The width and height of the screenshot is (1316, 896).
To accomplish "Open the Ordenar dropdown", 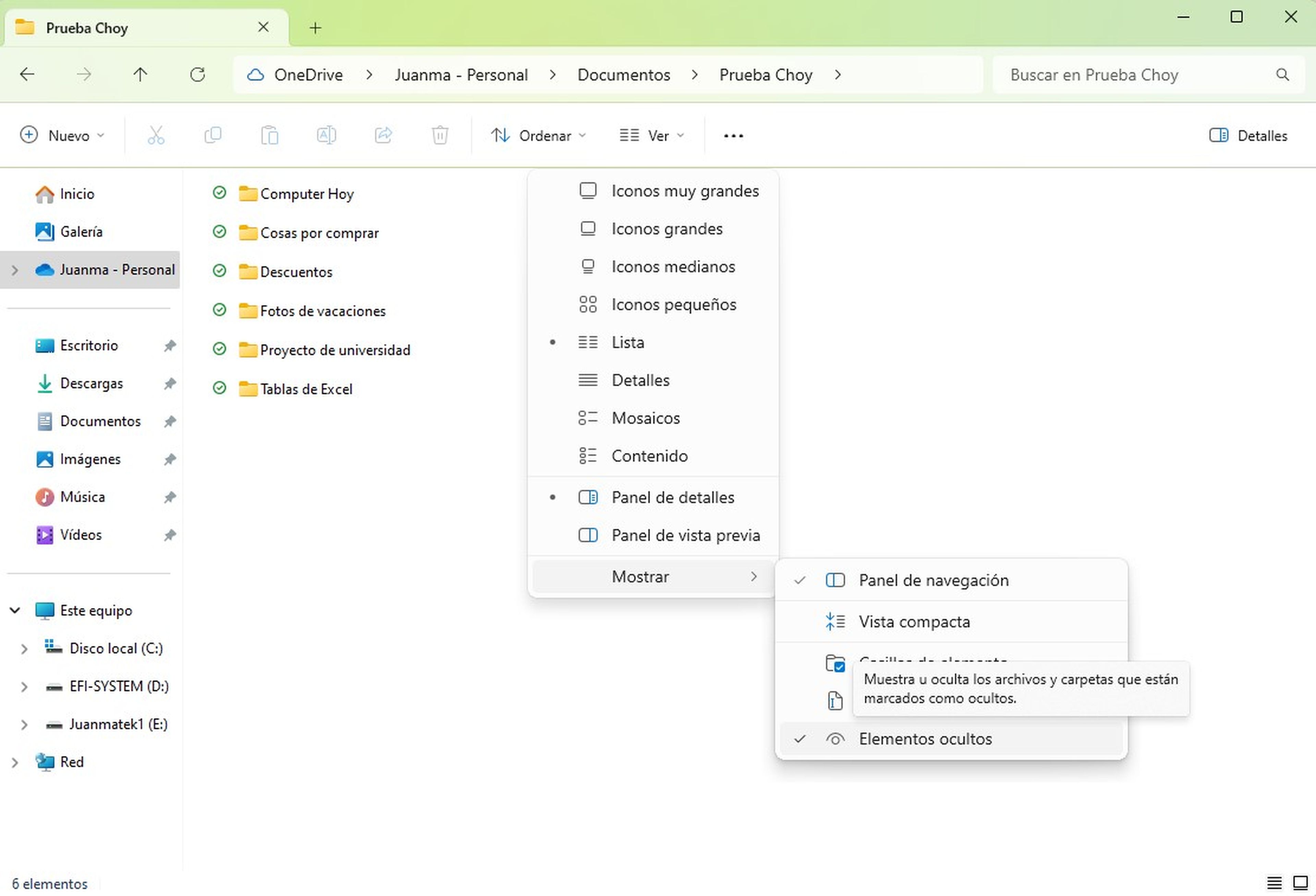I will click(538, 135).
